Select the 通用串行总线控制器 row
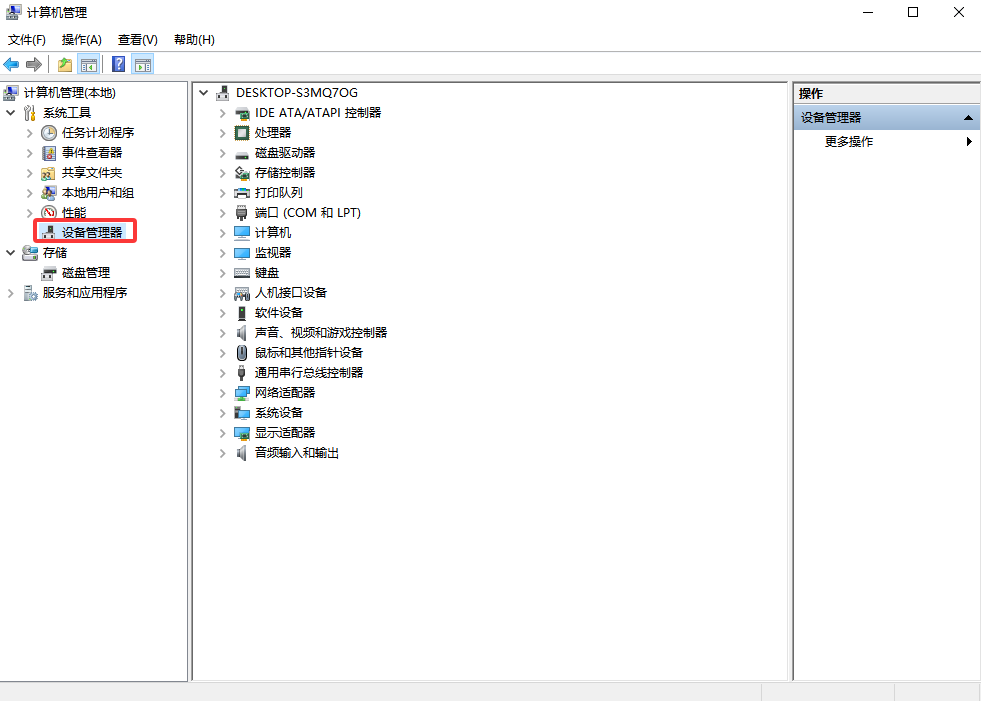981x701 pixels. tap(309, 373)
